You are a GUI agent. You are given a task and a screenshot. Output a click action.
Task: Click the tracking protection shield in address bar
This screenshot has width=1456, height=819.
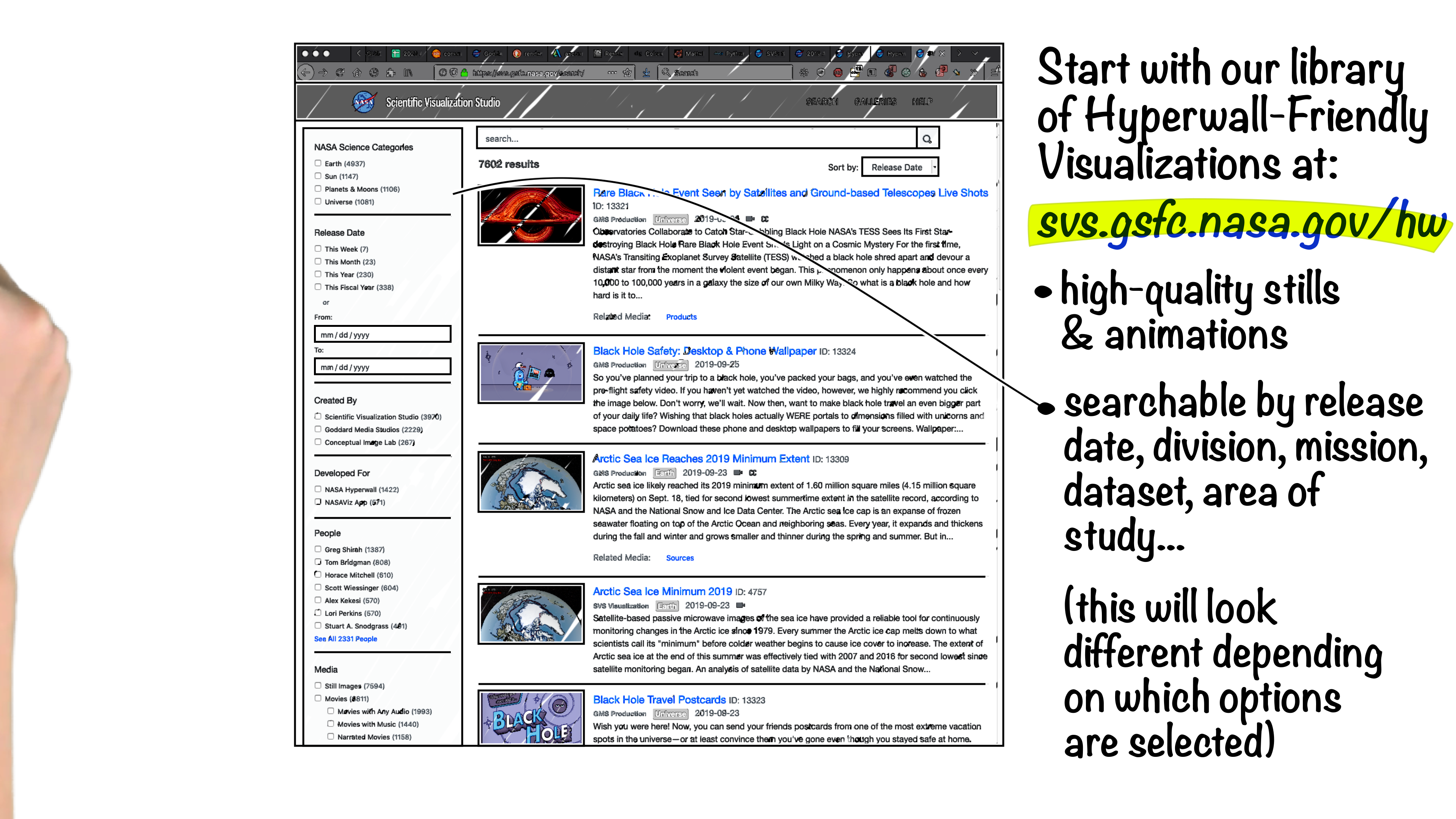[453, 72]
